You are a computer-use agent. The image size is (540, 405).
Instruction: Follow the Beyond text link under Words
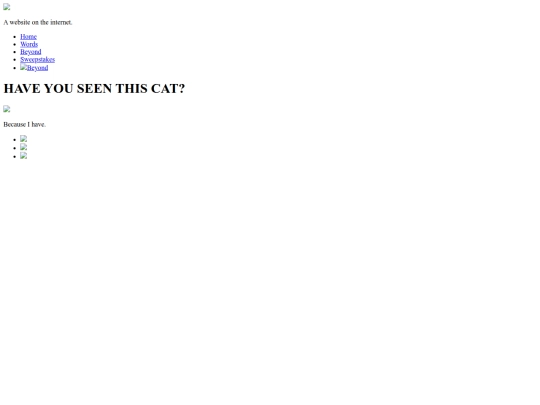[x=31, y=52]
